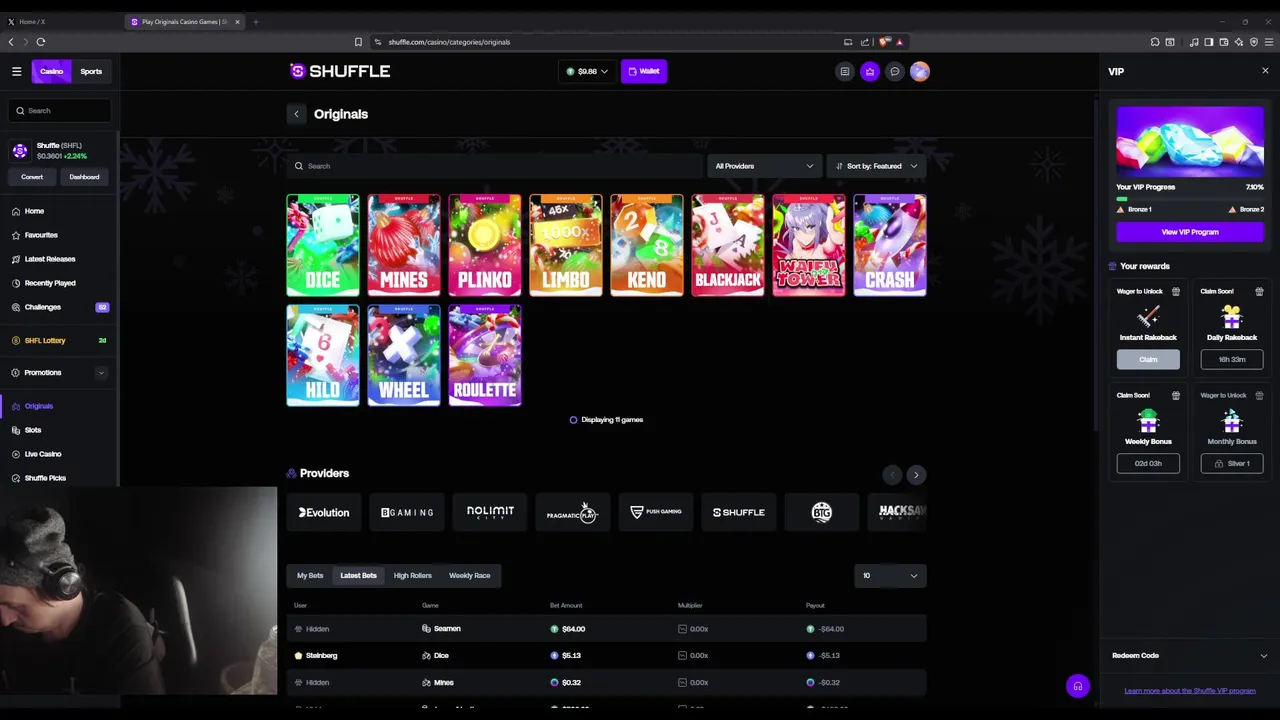The height and width of the screenshot is (720, 1280).
Task: Open Learn more about Shuffle VIP link
Action: pos(1190,691)
